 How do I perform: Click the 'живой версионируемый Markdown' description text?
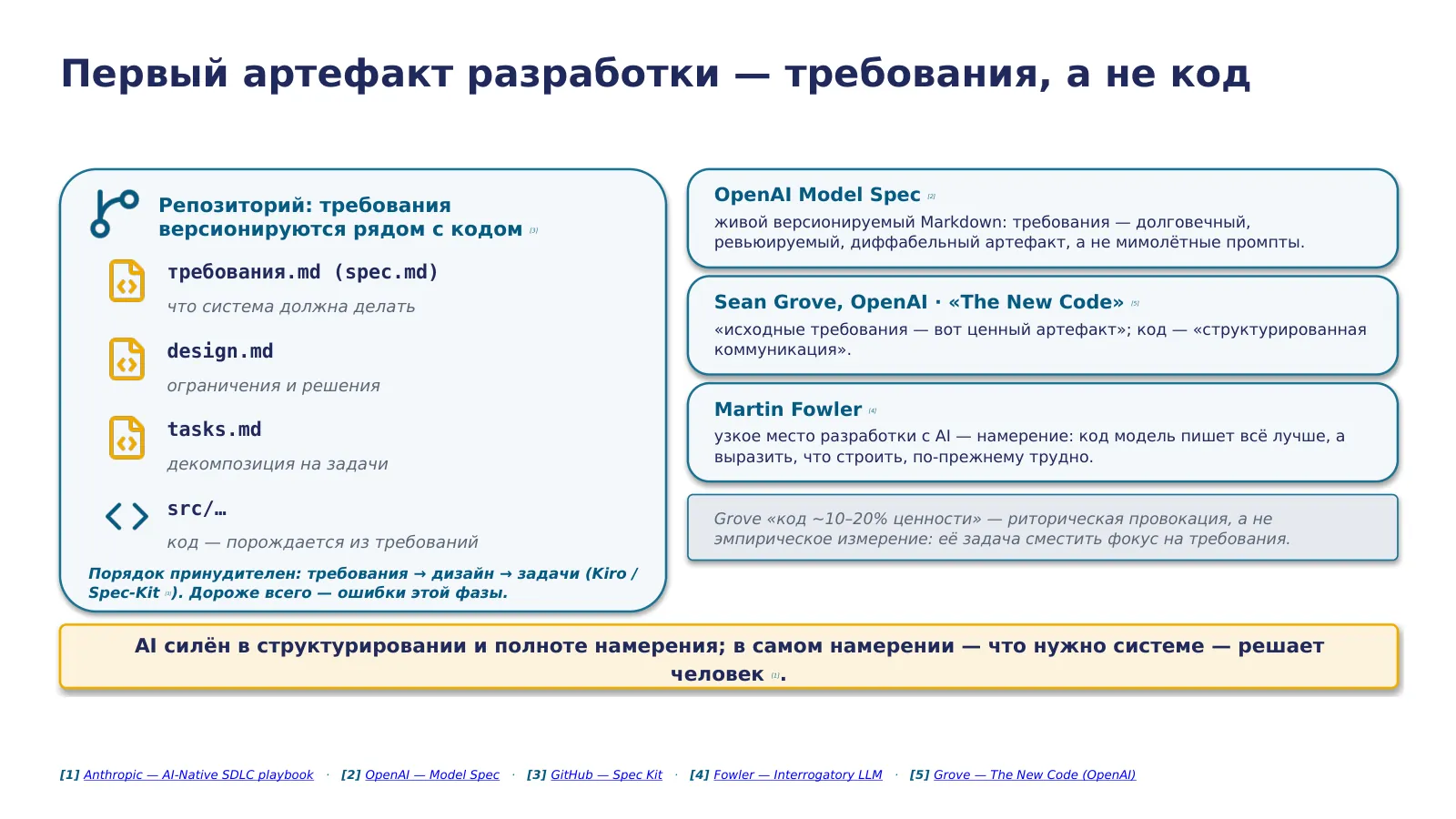(x=1009, y=232)
